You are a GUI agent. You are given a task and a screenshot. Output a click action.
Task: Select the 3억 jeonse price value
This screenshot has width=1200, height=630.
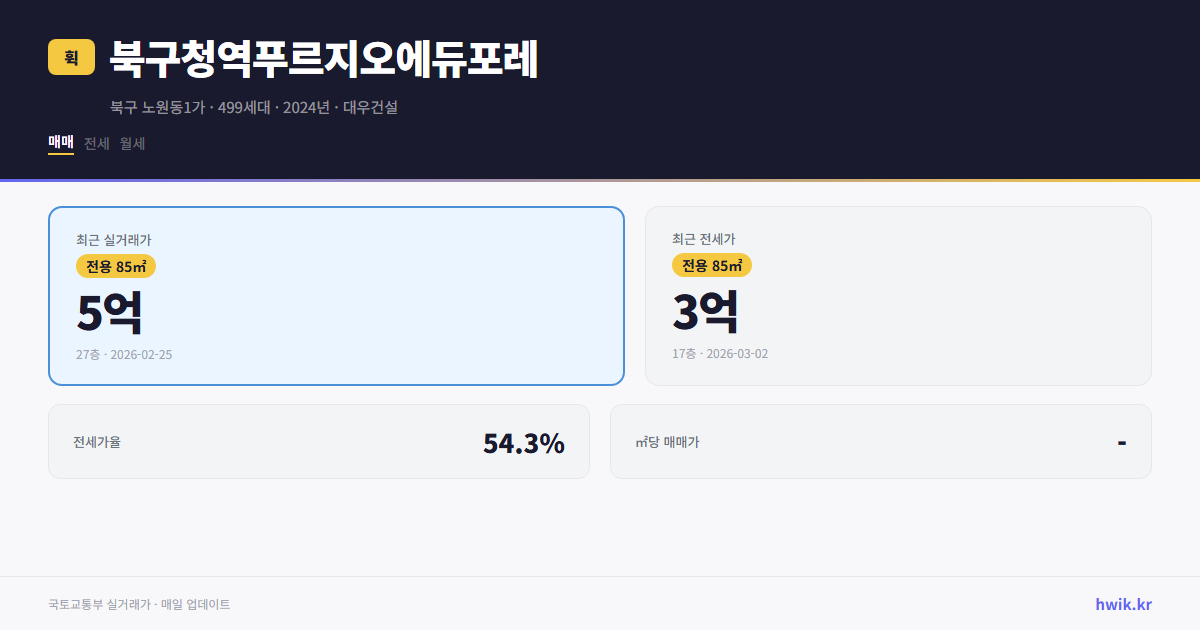pyautogui.click(x=706, y=311)
